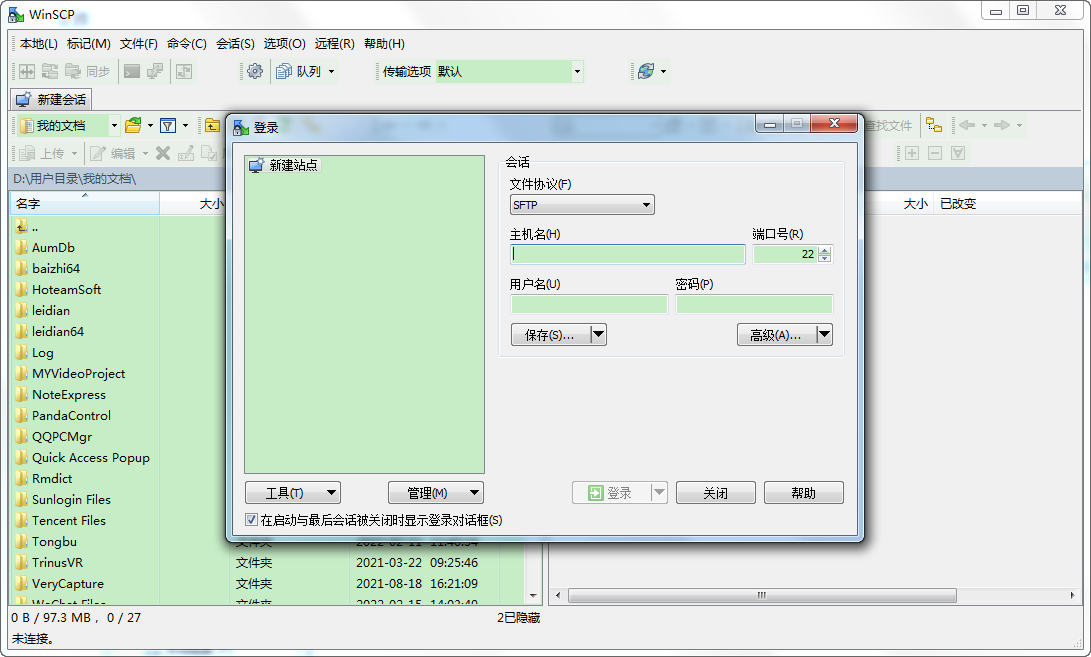Toggle show login dialog on startup checkbox
The image size is (1091, 657).
(x=251, y=520)
